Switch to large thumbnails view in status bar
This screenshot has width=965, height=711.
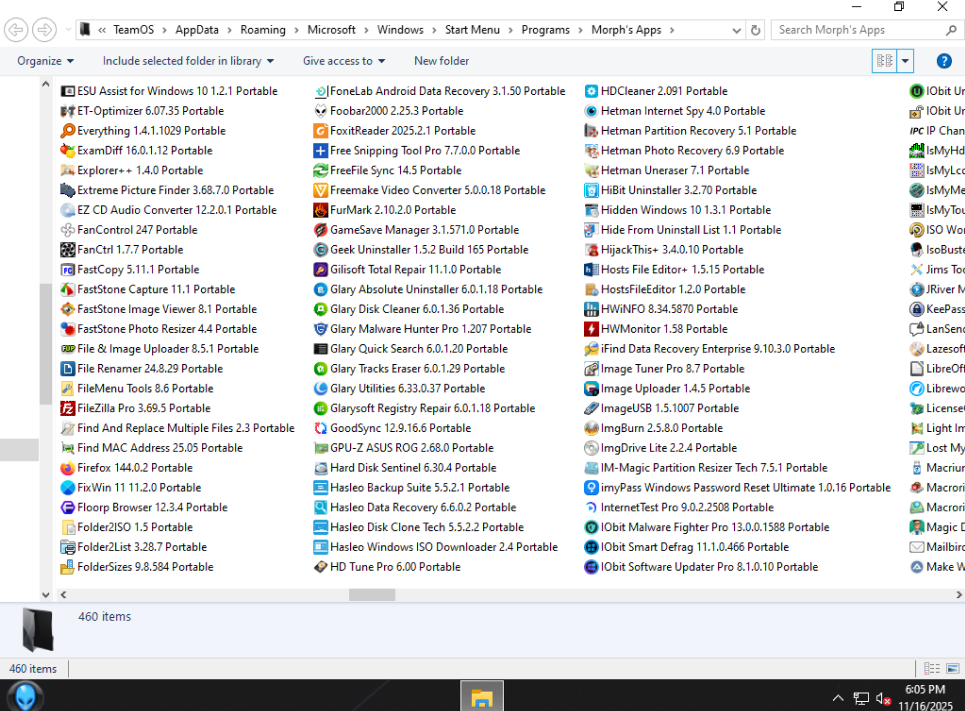tap(953, 669)
